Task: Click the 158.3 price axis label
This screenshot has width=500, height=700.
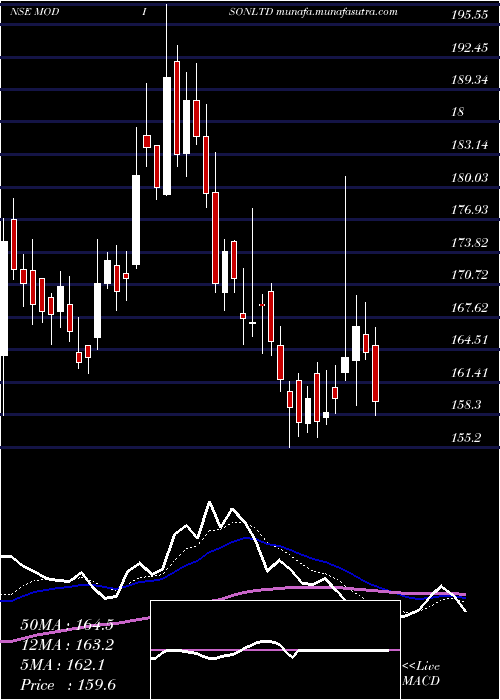Action: tap(466, 405)
